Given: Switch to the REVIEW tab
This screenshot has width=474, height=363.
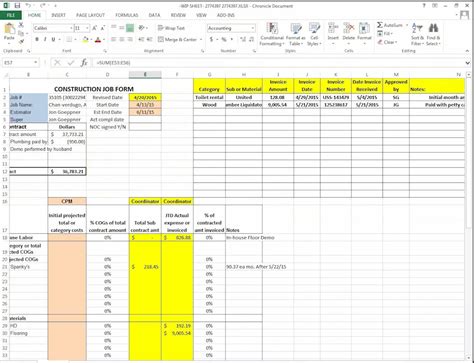Looking at the screenshot, I should (178, 15).
